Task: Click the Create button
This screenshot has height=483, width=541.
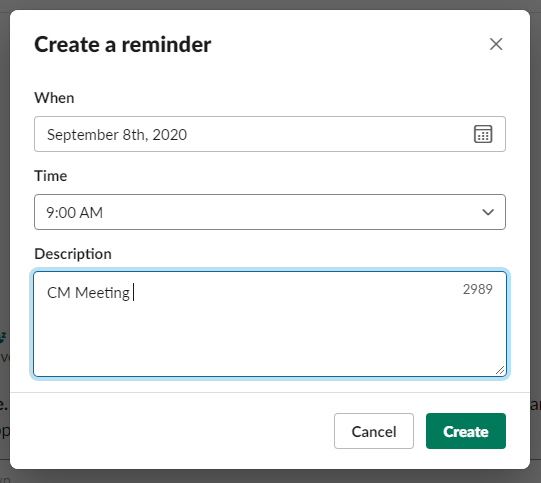Action: pos(466,431)
